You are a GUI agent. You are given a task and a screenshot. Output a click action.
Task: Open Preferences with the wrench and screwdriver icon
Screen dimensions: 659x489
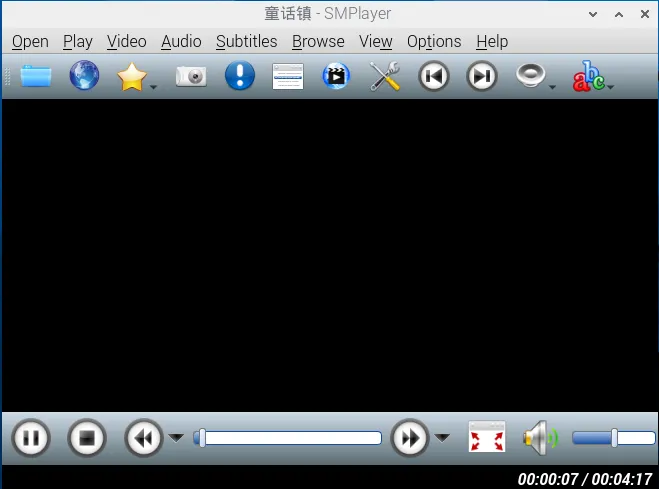tap(385, 76)
